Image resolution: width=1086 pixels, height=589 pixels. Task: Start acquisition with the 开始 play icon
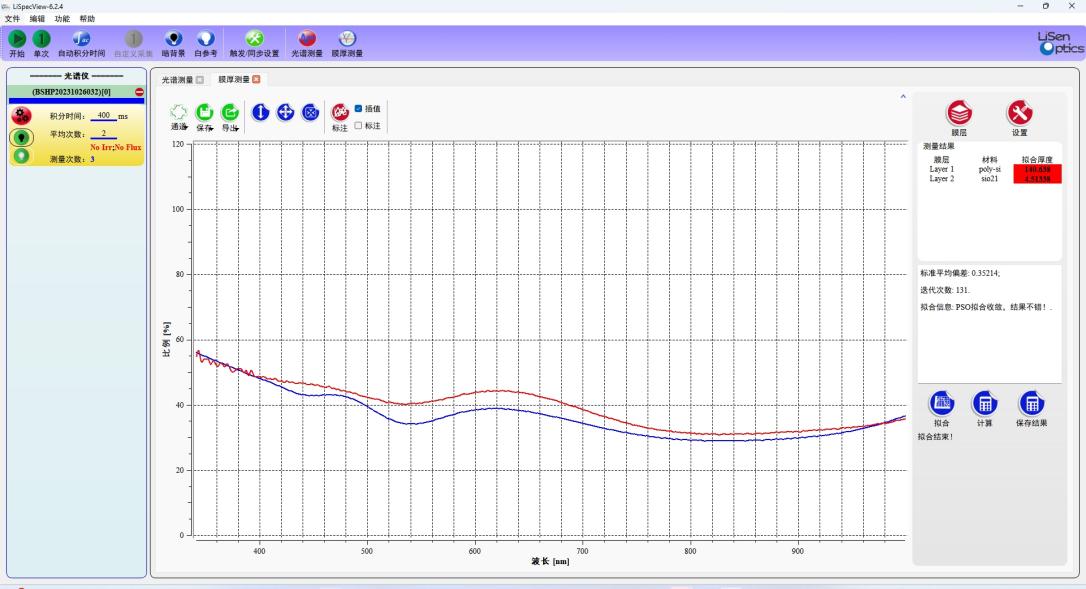pyautogui.click(x=17, y=39)
